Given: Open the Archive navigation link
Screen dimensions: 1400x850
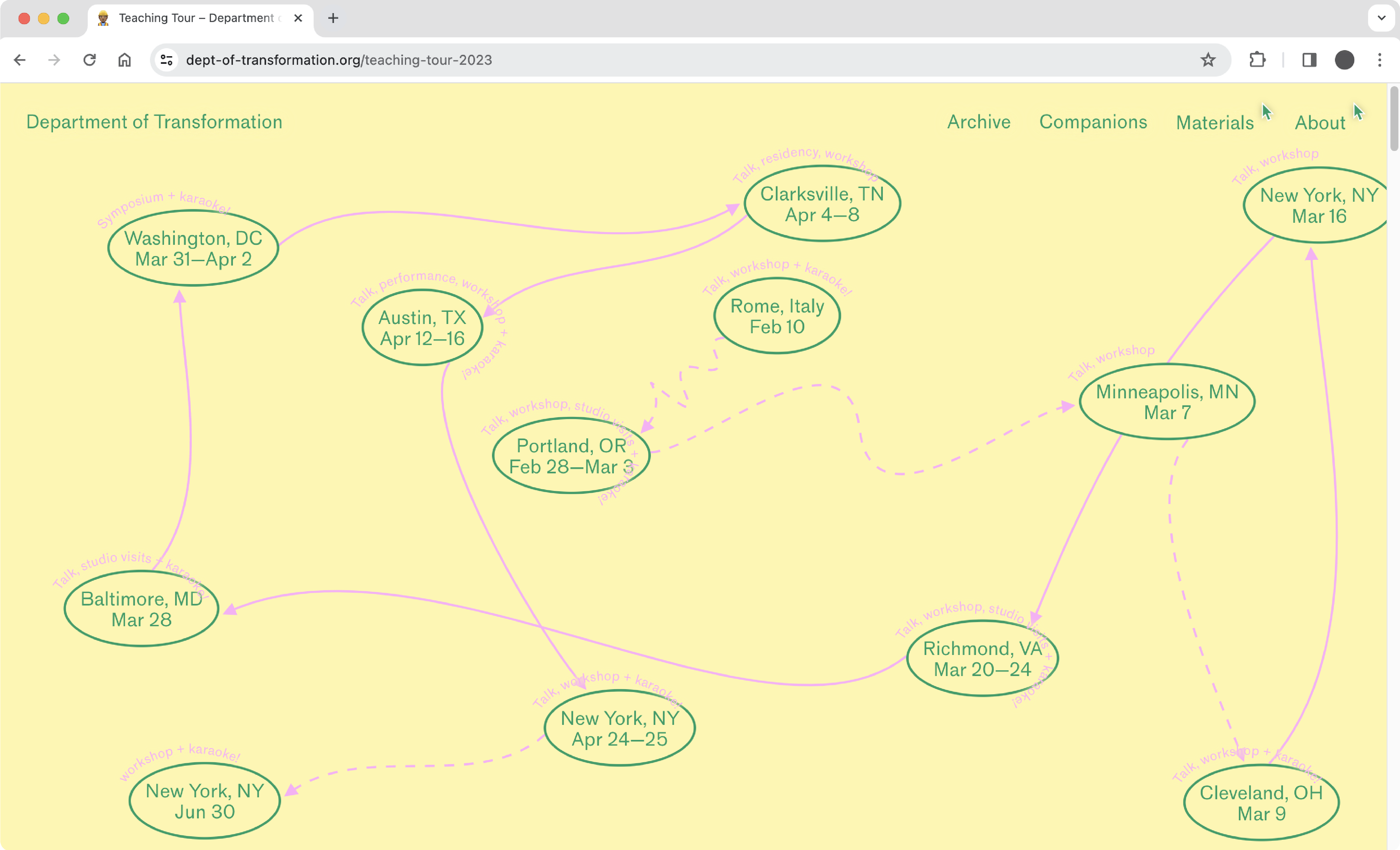Looking at the screenshot, I should point(979,122).
